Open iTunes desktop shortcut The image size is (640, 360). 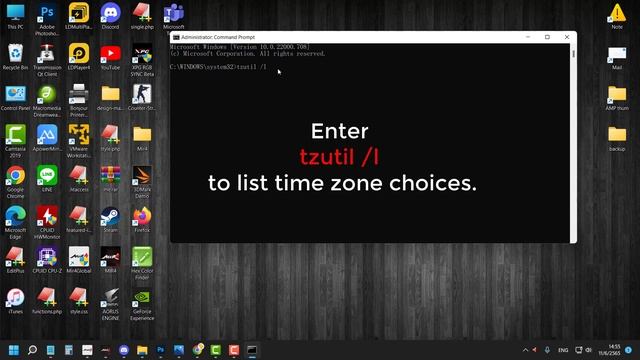pyautogui.click(x=16, y=301)
